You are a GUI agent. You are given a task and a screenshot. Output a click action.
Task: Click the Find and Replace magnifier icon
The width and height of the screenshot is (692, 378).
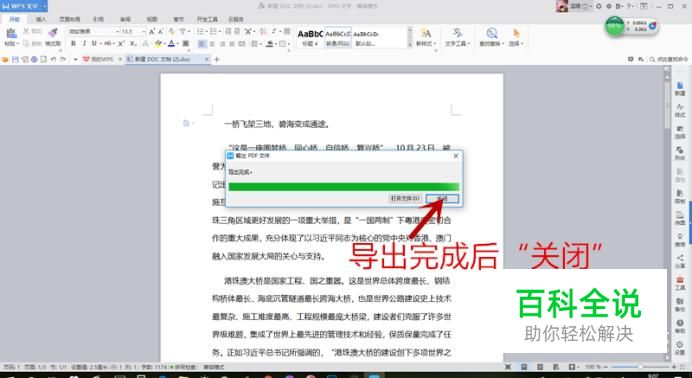[491, 34]
